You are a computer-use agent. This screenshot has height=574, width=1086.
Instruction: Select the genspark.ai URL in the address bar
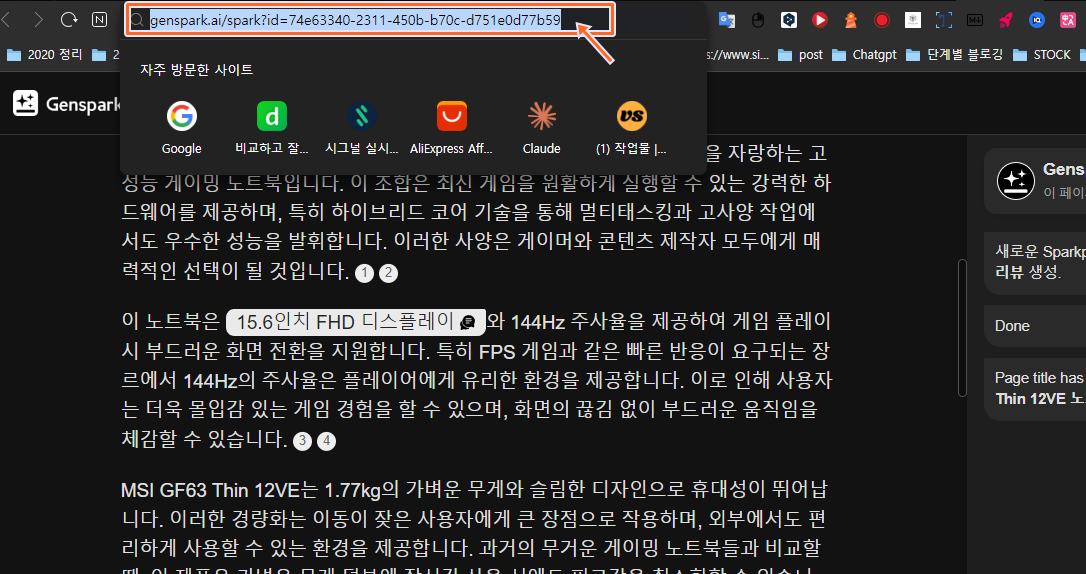(355, 21)
